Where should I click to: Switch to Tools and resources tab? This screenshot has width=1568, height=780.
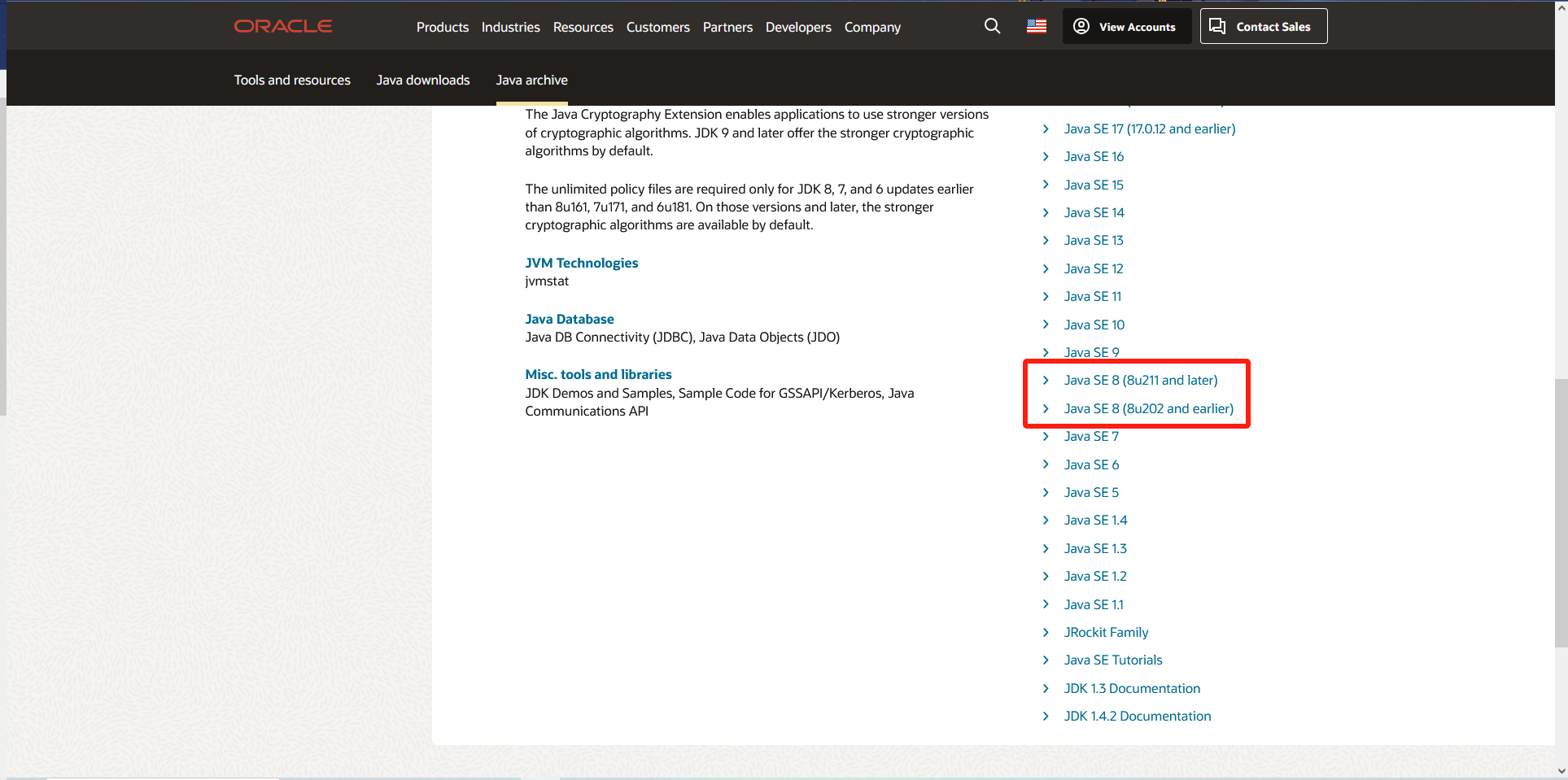coord(292,80)
